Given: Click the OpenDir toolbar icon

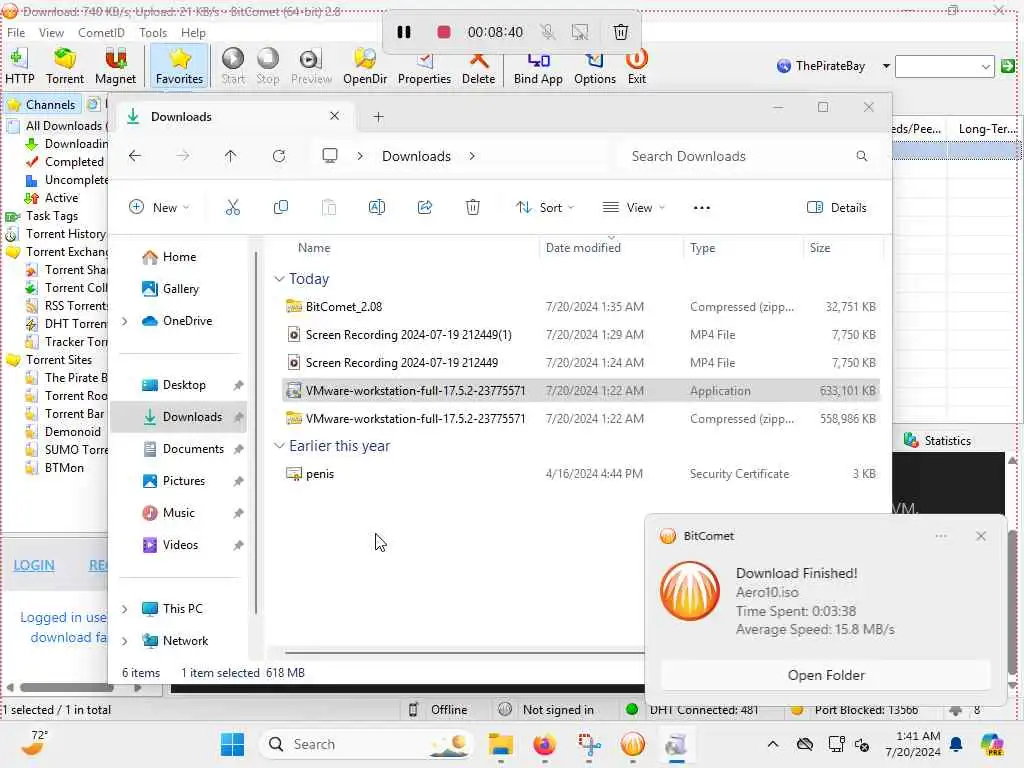Looking at the screenshot, I should 365,67.
